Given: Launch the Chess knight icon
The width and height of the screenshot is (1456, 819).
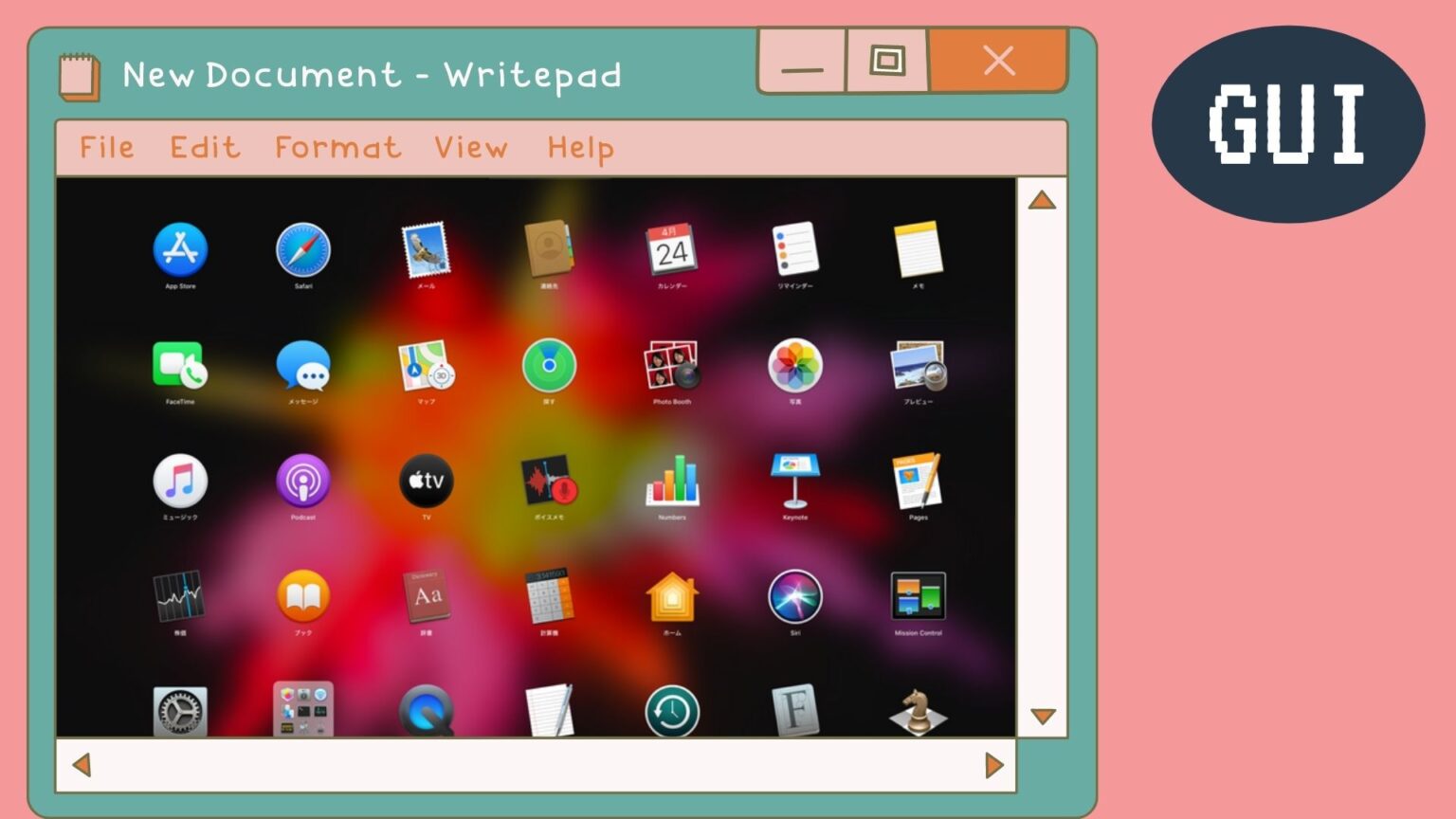Looking at the screenshot, I should coord(919,711).
